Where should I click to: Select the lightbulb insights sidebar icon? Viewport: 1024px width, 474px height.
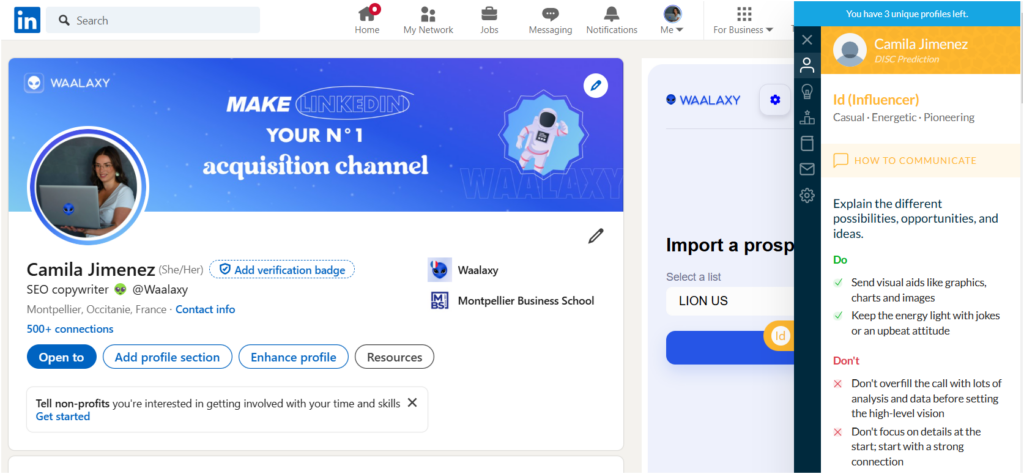tap(807, 91)
